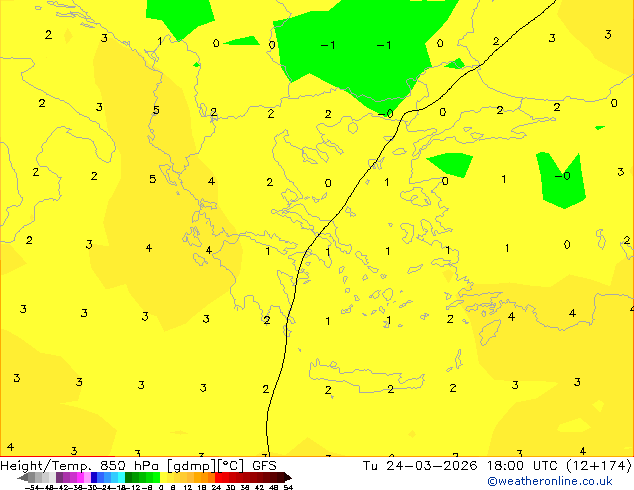Pick the green segment of the color scale

pyautogui.click(x=140, y=477)
